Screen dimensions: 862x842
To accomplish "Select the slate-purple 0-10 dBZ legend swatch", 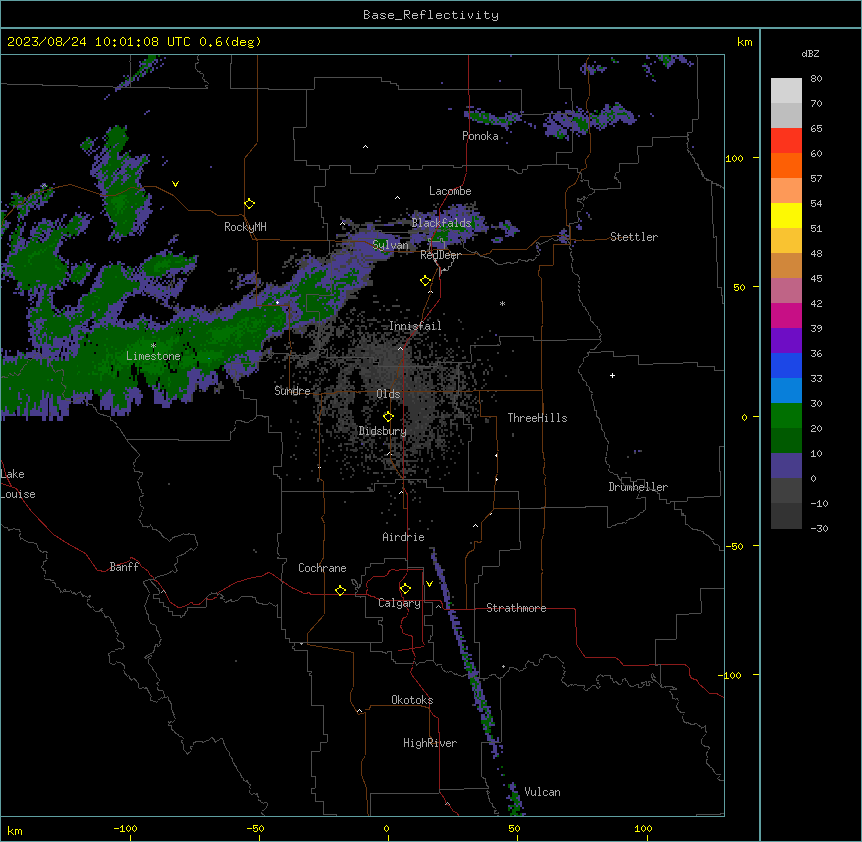I will (x=786, y=466).
